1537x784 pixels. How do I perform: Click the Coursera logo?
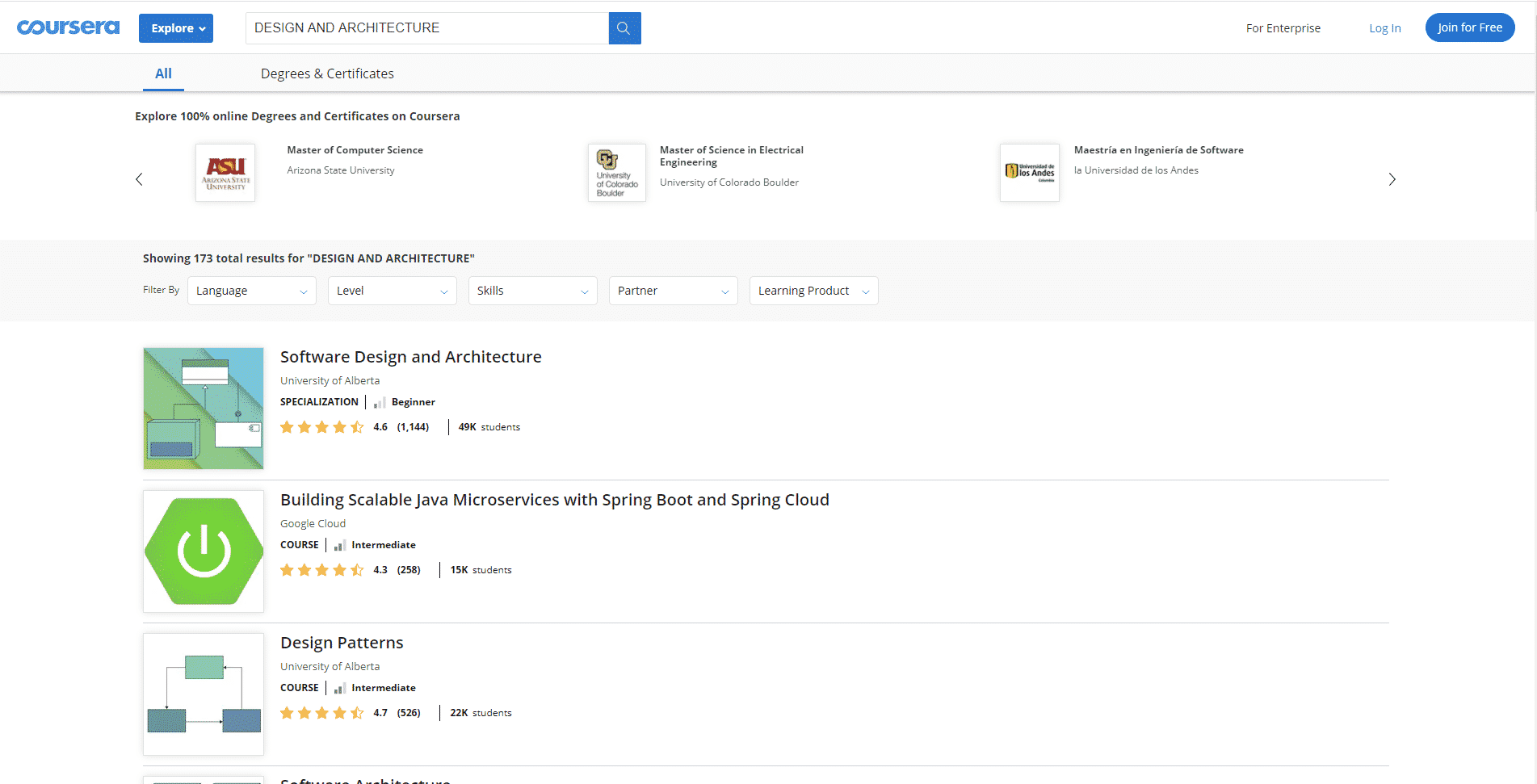pos(68,27)
